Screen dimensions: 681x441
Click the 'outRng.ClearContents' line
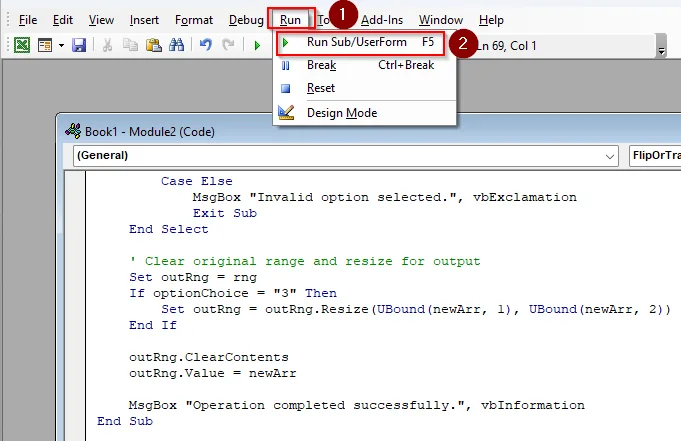click(208, 357)
